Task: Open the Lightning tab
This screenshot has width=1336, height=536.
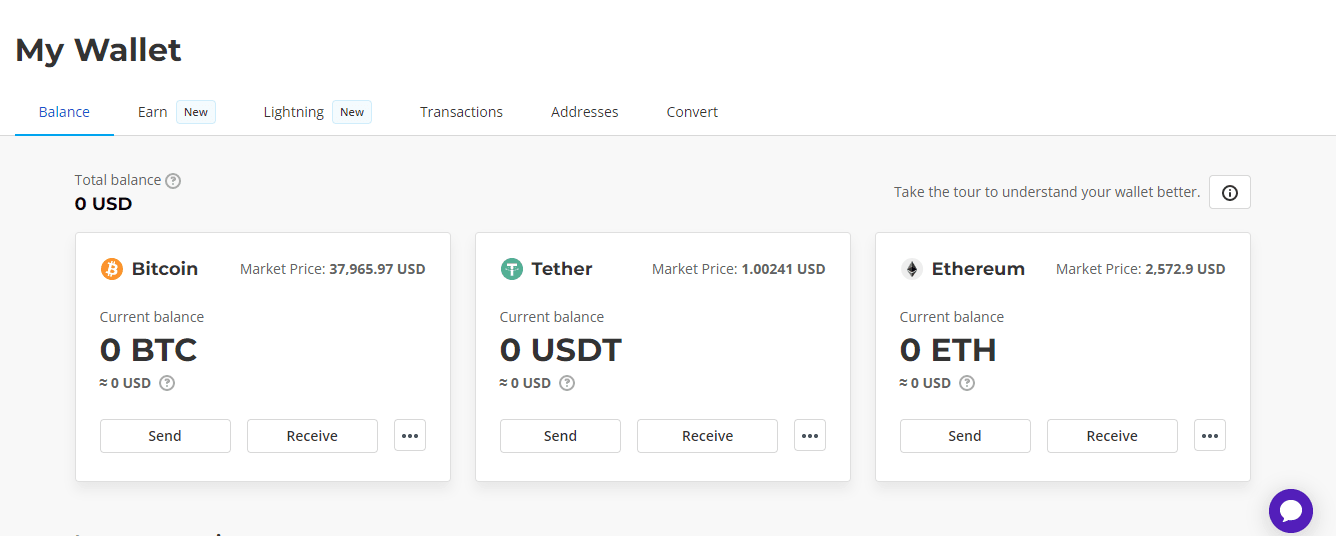Action: 294,112
